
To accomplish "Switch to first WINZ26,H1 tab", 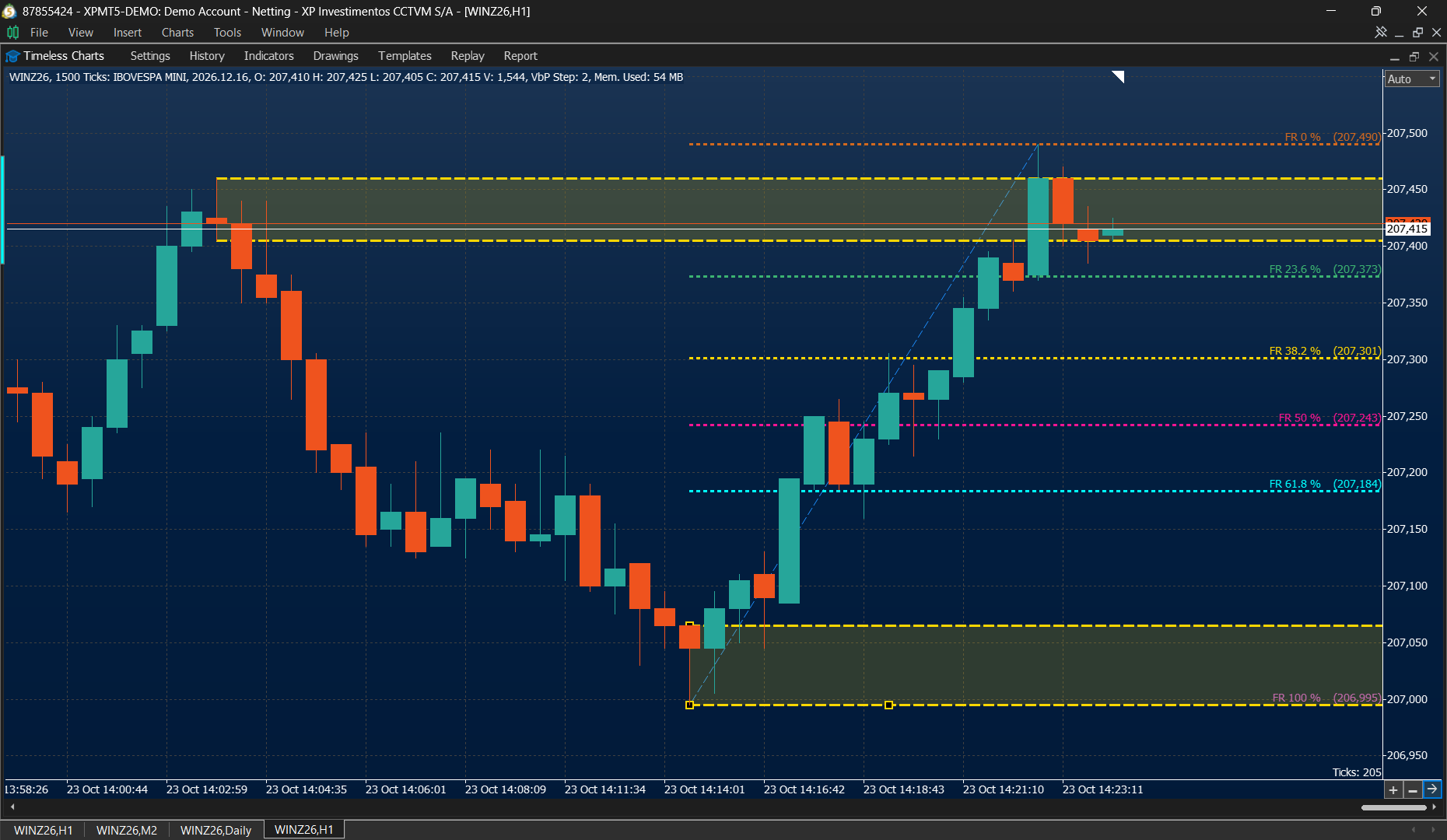I will pyautogui.click(x=44, y=830).
